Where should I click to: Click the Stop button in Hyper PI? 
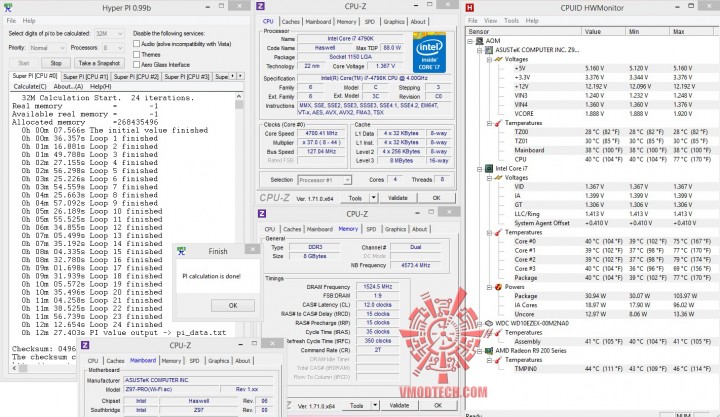tap(56, 63)
